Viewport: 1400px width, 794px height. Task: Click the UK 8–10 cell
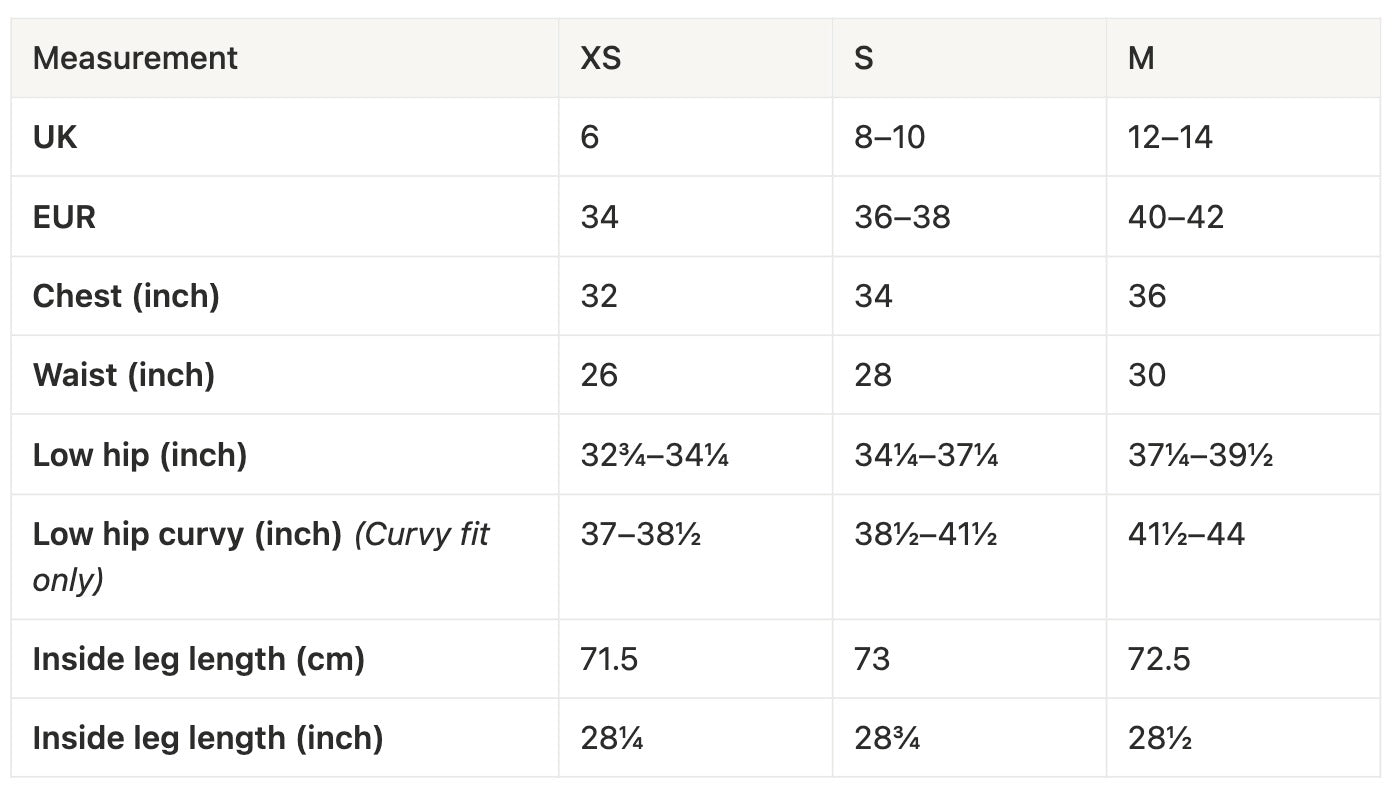click(890, 137)
